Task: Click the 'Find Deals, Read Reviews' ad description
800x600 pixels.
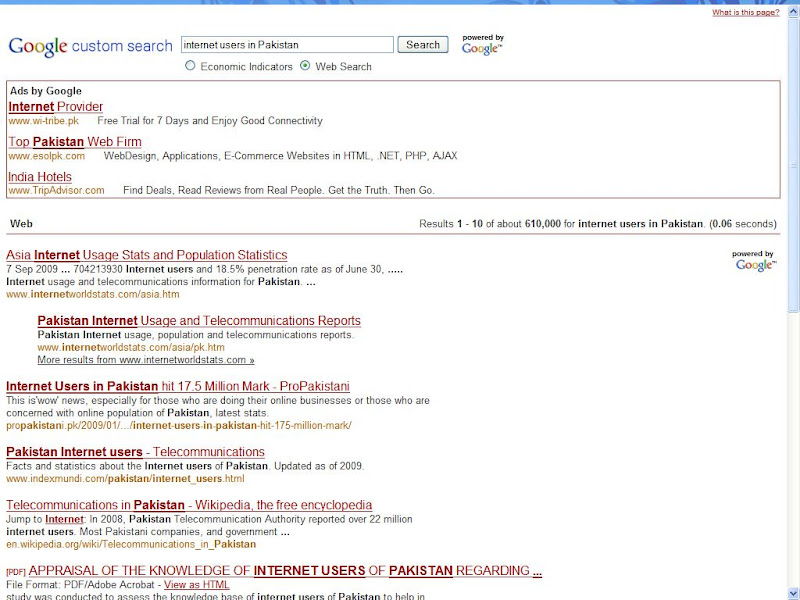Action: tap(279, 190)
